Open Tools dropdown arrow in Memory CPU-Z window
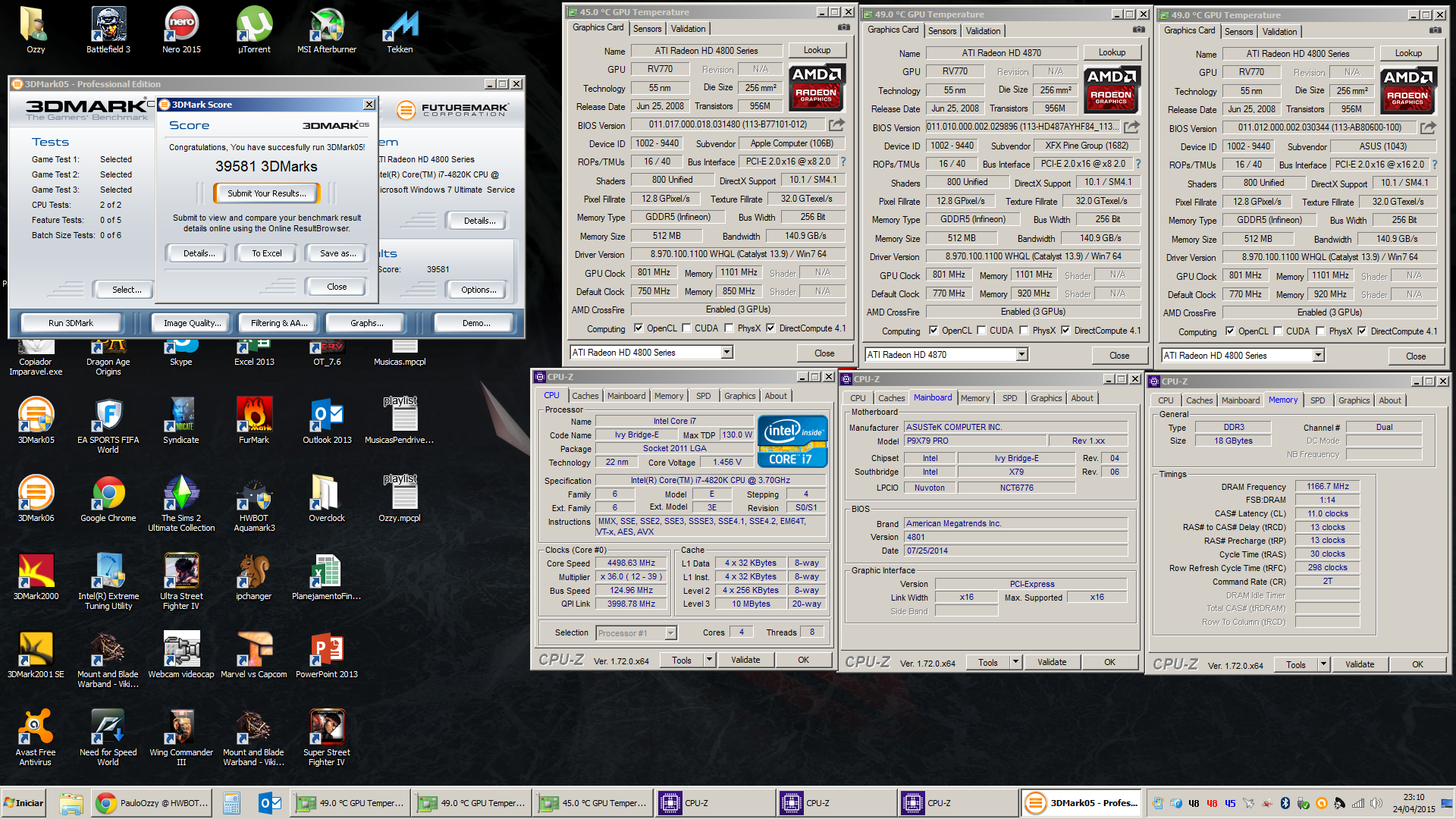1456x819 pixels. (1324, 665)
